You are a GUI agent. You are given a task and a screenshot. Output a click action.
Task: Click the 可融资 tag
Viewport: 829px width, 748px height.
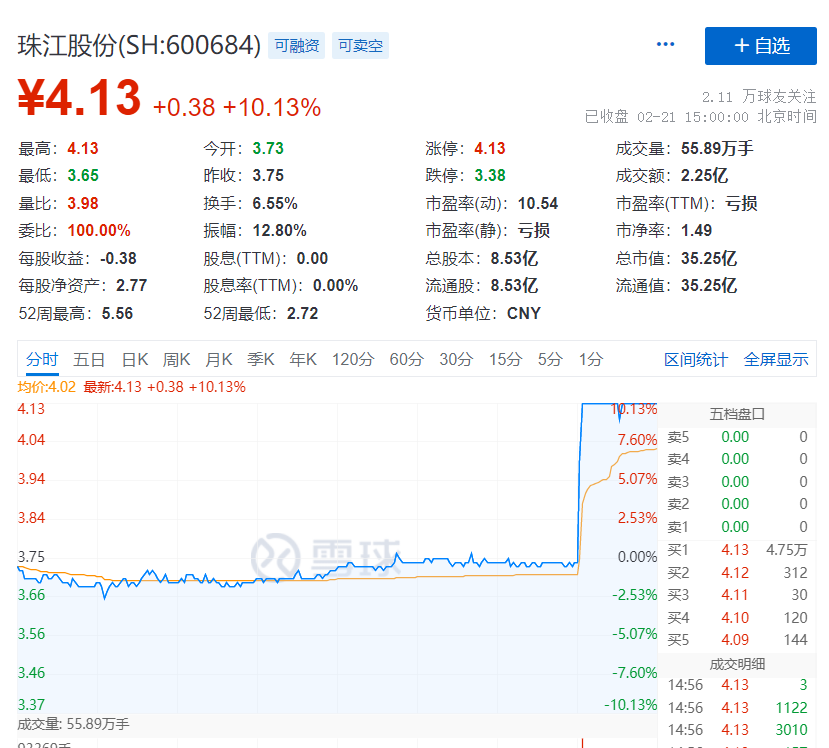(x=296, y=46)
